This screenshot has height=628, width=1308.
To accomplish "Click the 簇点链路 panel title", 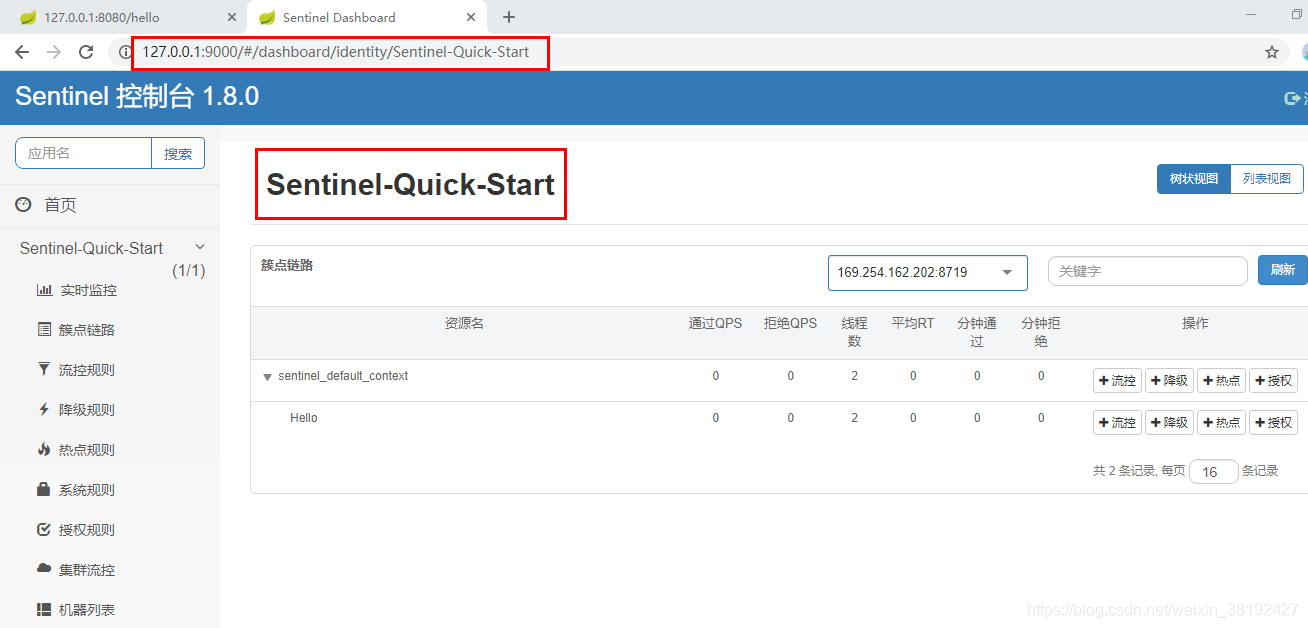I will [x=287, y=265].
